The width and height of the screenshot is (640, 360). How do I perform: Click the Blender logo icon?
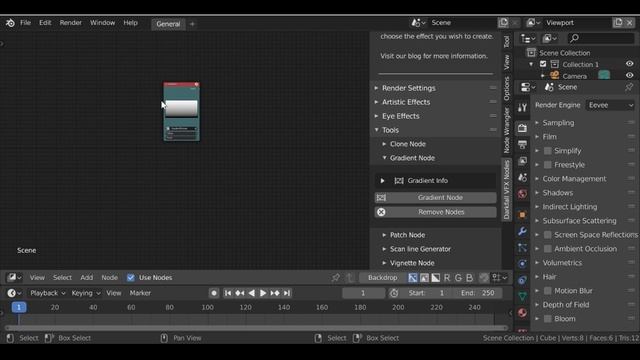pos(10,23)
